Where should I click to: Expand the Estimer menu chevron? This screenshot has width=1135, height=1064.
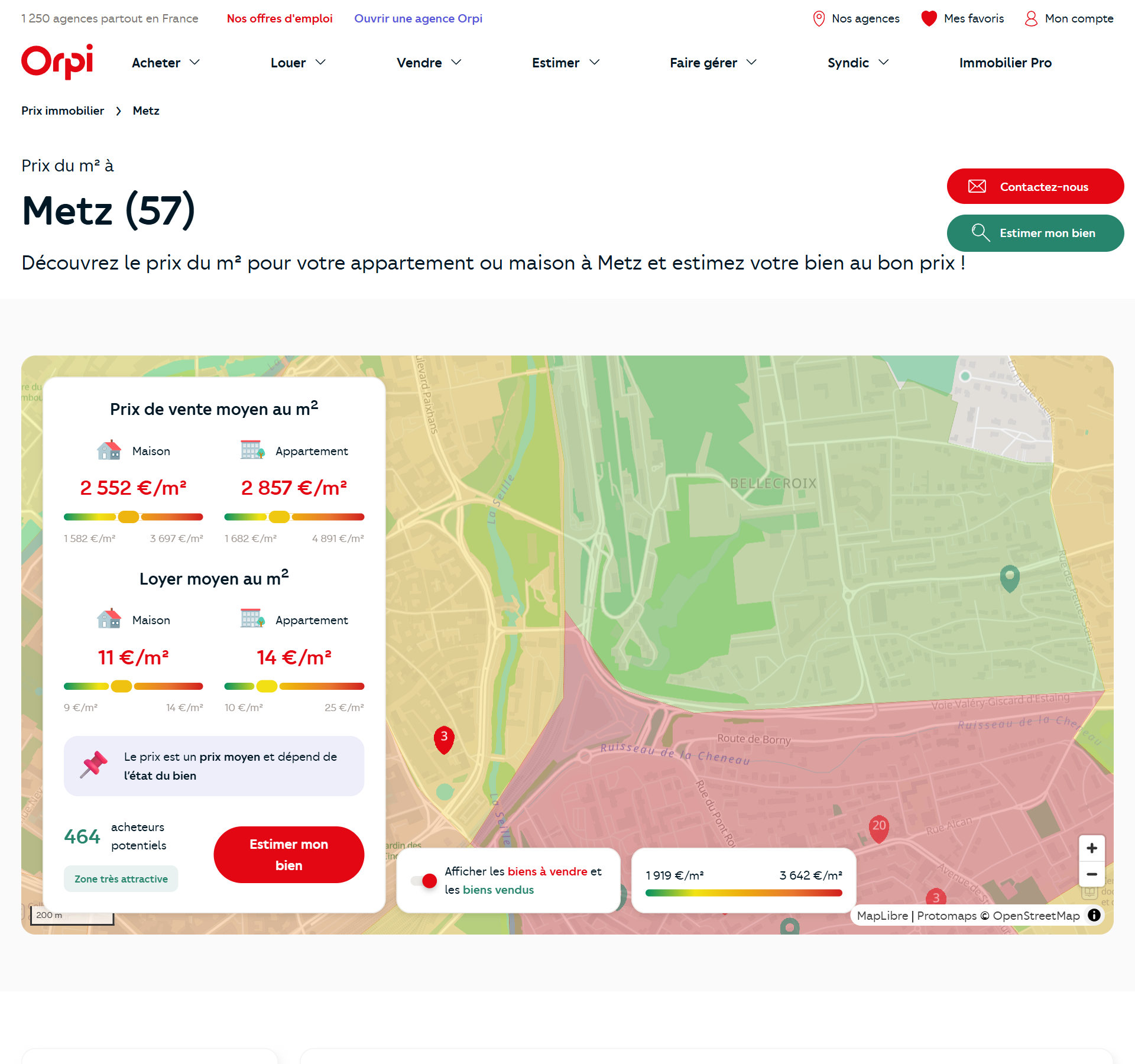click(x=595, y=62)
